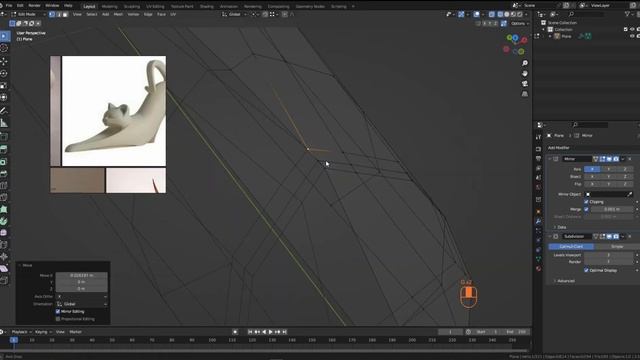This screenshot has height=360, width=640.
Task: Open the Object Data properties tab icon
Action: (x=538, y=259)
